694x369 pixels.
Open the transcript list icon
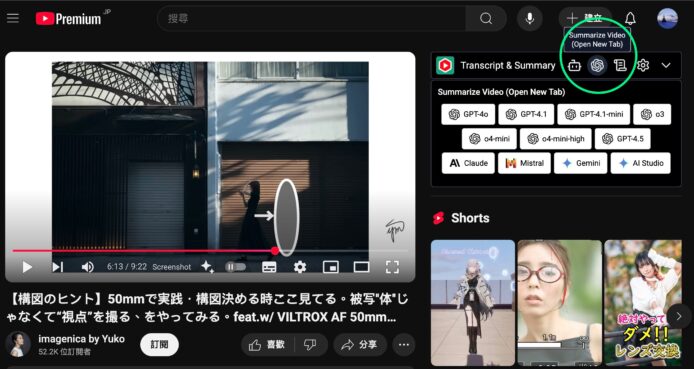(x=620, y=65)
